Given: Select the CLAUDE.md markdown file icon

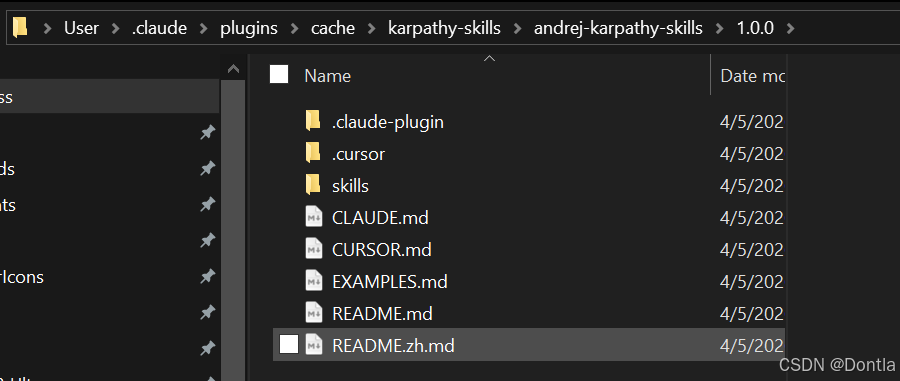Looking at the screenshot, I should coord(314,218).
